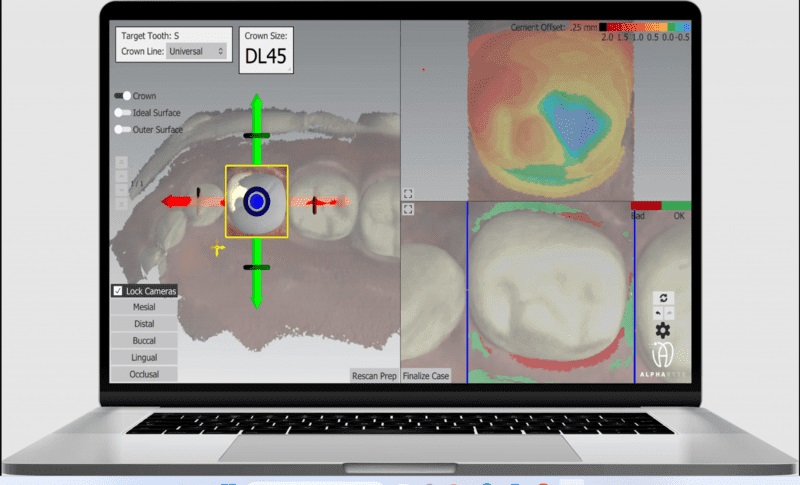Viewport: 800px width, 485px height.
Task: Open the Crown Line dropdown
Action: tap(197, 50)
